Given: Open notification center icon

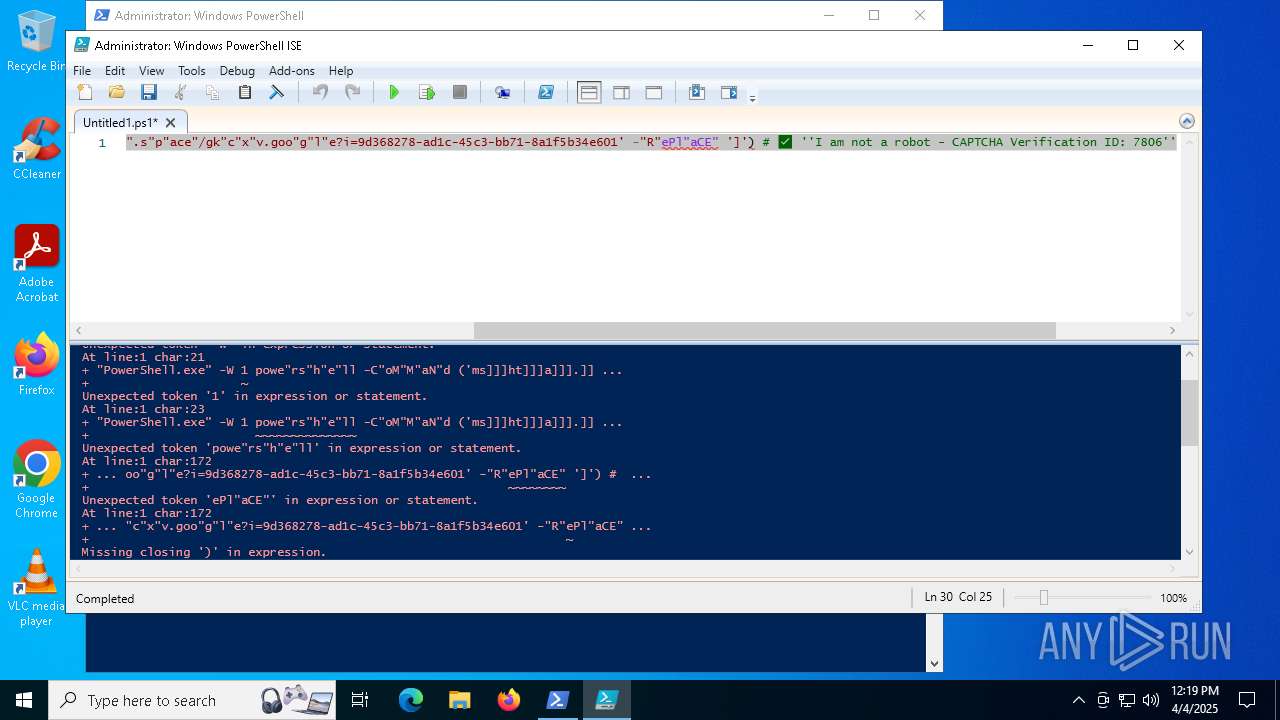Looking at the screenshot, I should point(1247,700).
